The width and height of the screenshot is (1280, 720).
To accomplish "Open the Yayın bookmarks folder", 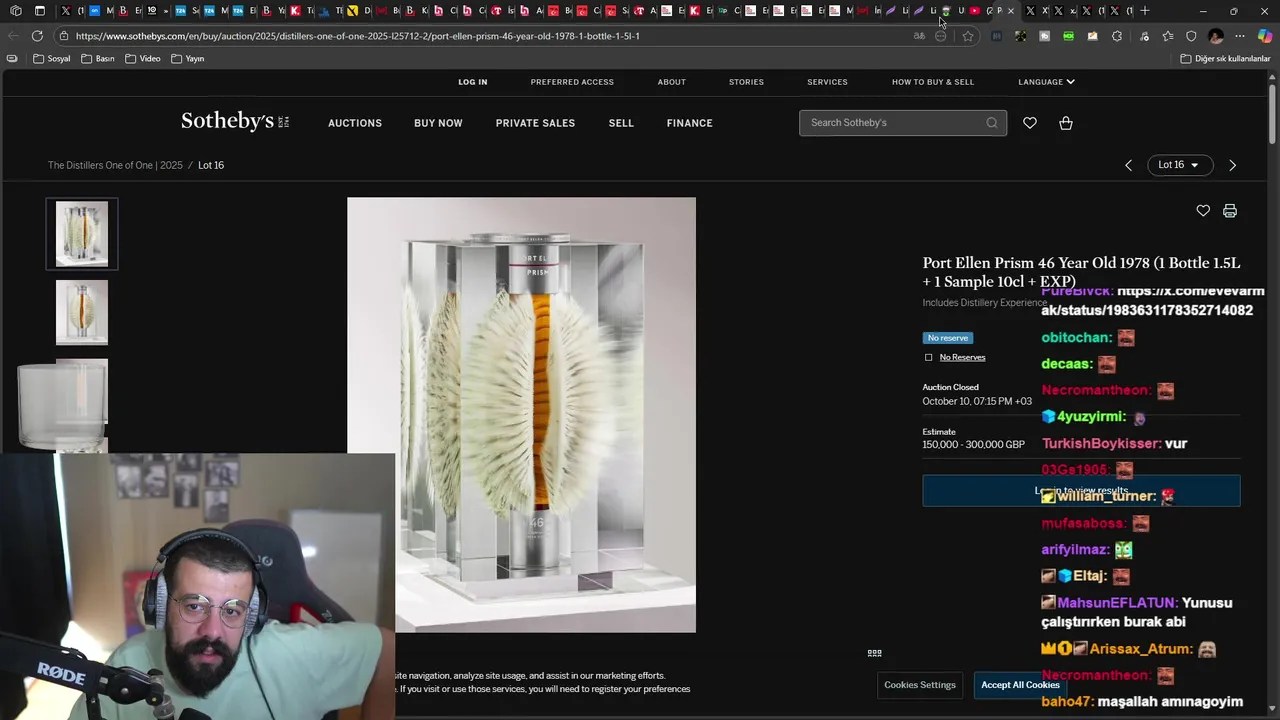I will (188, 59).
